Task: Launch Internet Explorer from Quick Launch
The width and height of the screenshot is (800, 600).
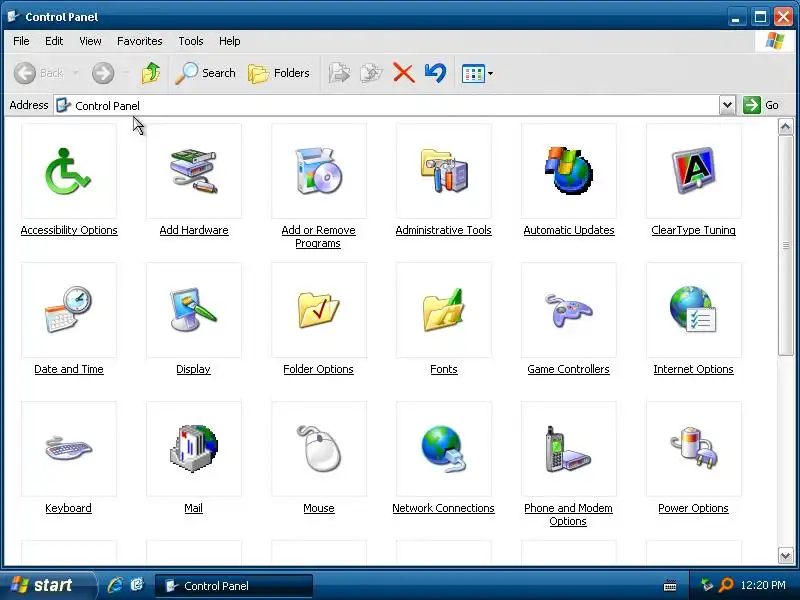Action: [x=115, y=585]
